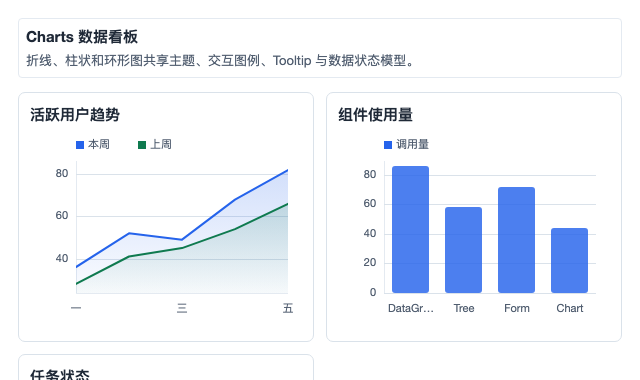Click the Chart bar in the bar chart

(569, 260)
